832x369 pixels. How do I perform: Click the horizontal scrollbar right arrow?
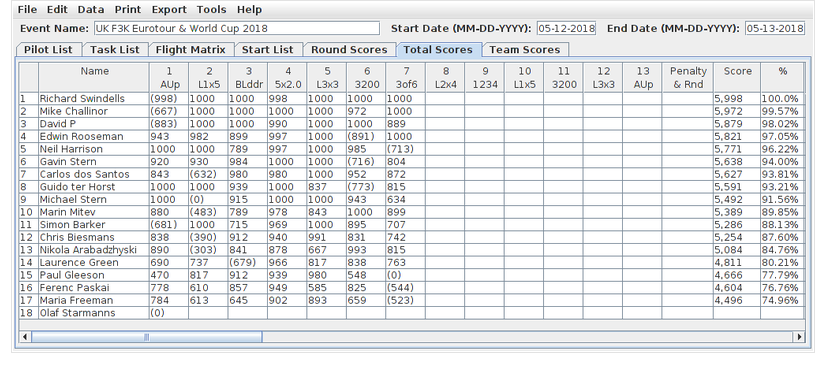[x=799, y=337]
